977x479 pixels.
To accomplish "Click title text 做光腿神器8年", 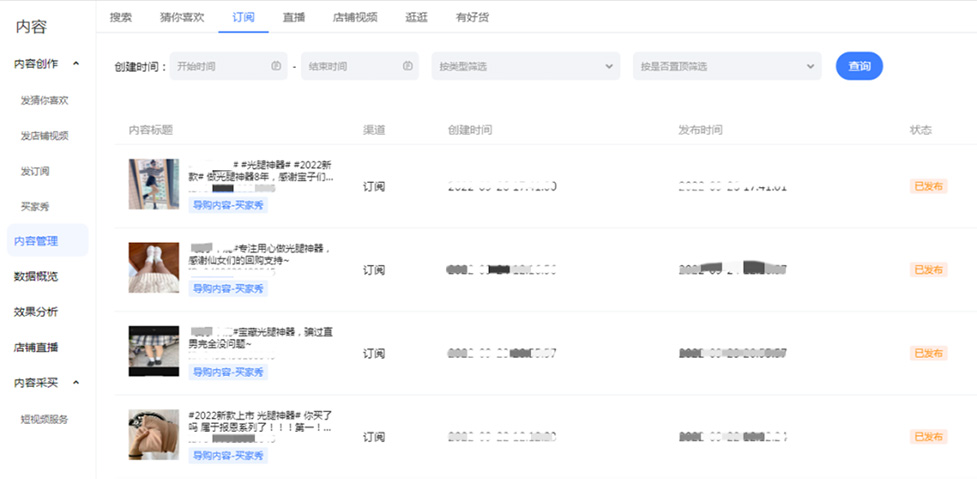I will coord(239,176).
